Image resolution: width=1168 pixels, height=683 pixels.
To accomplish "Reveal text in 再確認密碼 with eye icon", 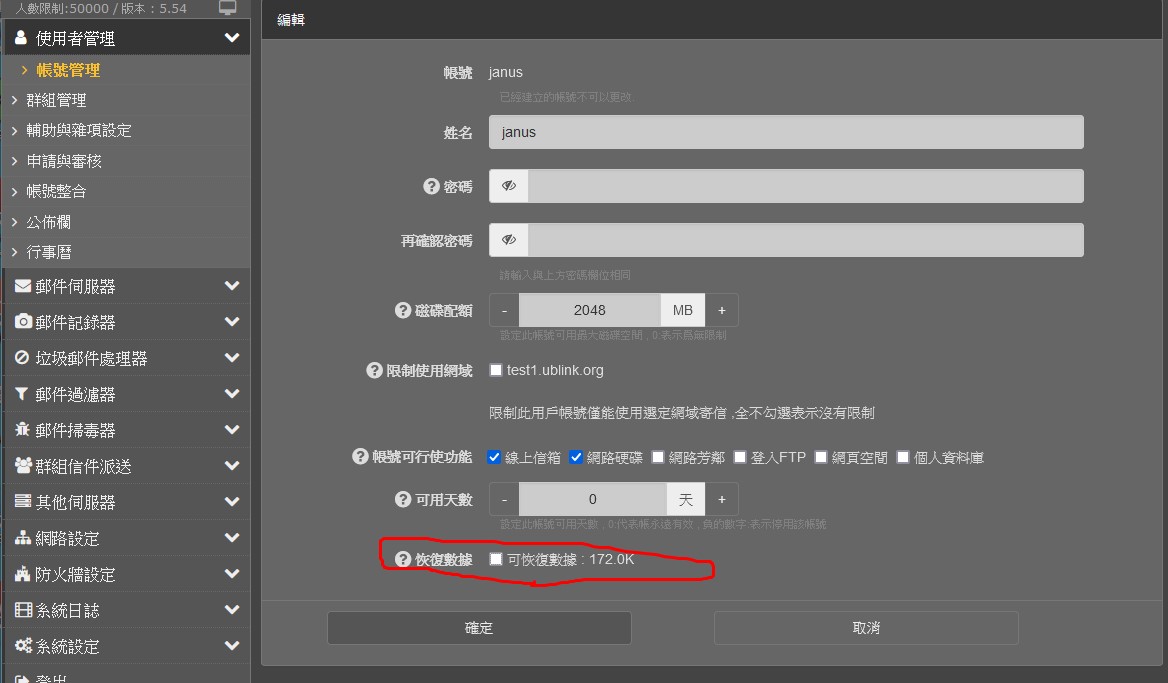I will click(509, 240).
